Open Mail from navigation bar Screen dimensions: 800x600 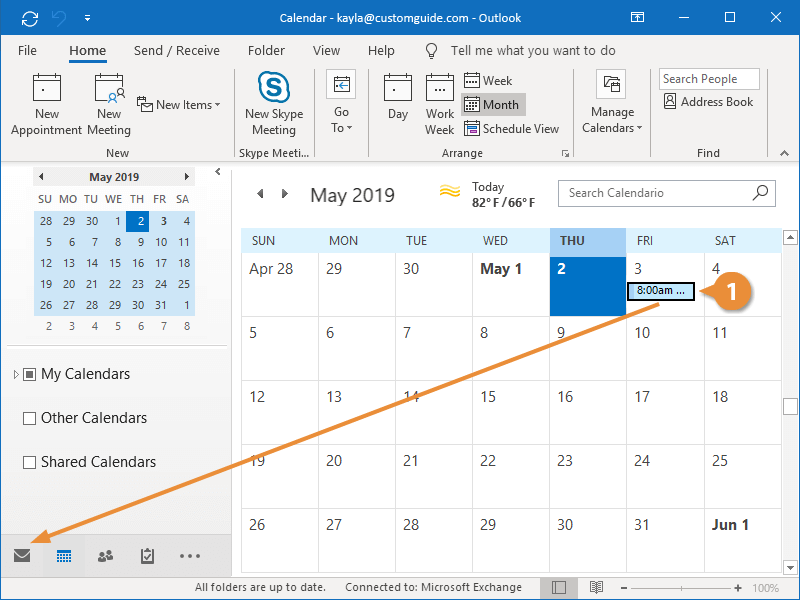click(22, 556)
